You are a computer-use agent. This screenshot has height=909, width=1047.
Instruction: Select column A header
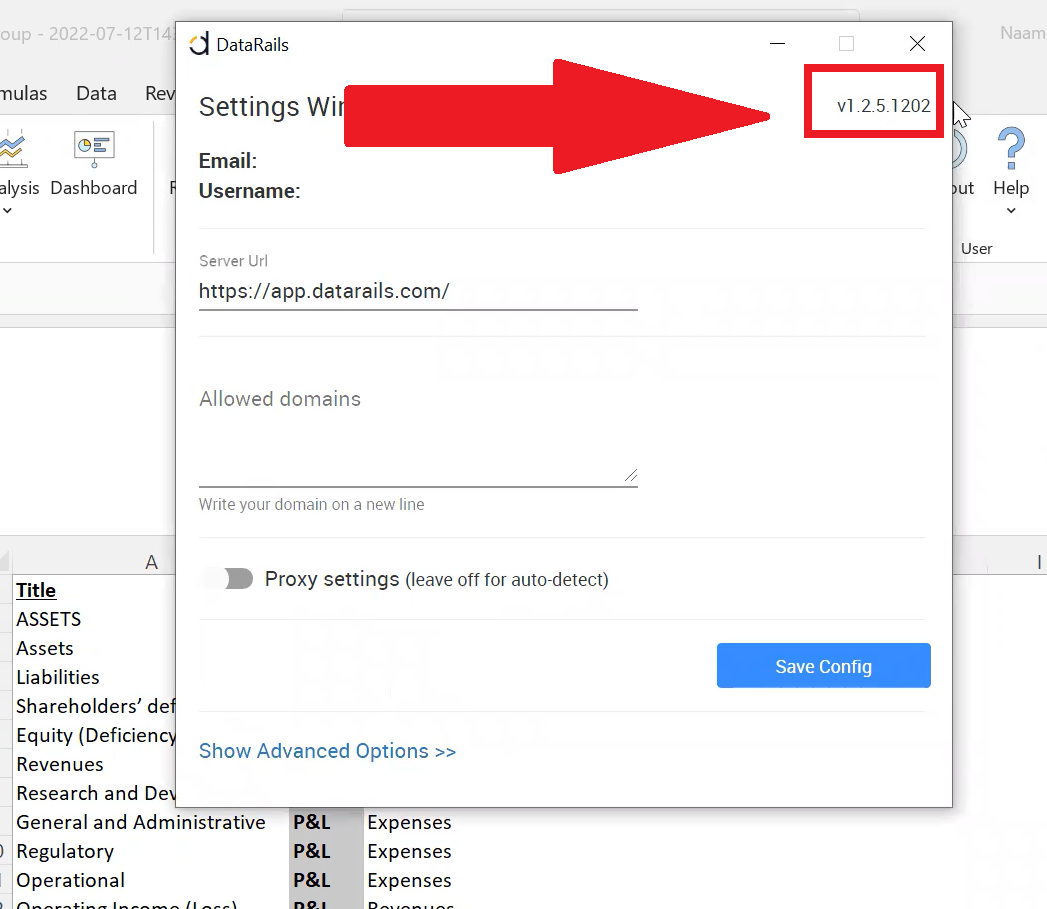click(x=152, y=562)
